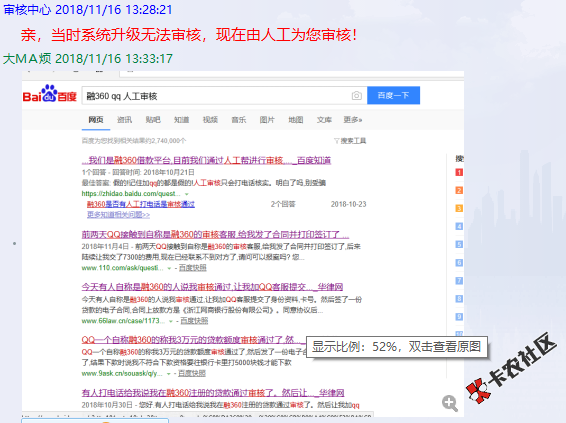This screenshot has height=423, width=566.
Task: Switch to the 音乐 tab
Action: click(239, 120)
